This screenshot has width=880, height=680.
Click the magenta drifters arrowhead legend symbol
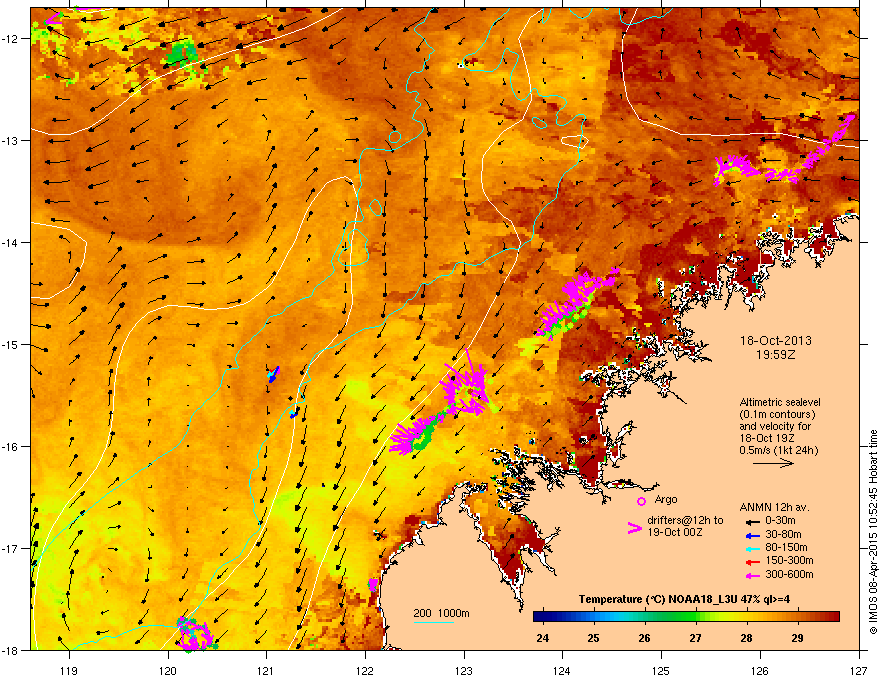click(634, 528)
